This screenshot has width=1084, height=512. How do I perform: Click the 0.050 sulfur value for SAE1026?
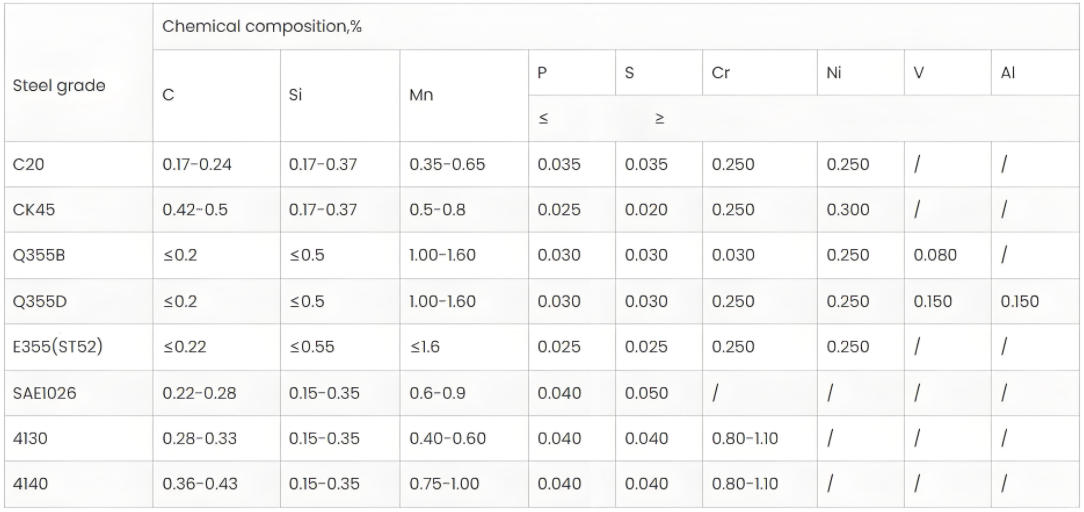[646, 393]
